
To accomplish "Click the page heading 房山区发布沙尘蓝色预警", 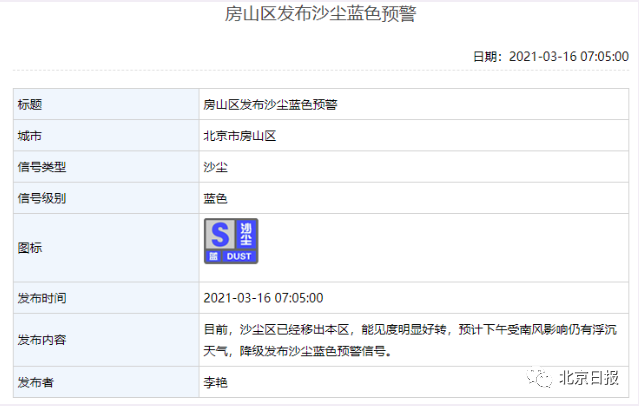I will tap(320, 13).
